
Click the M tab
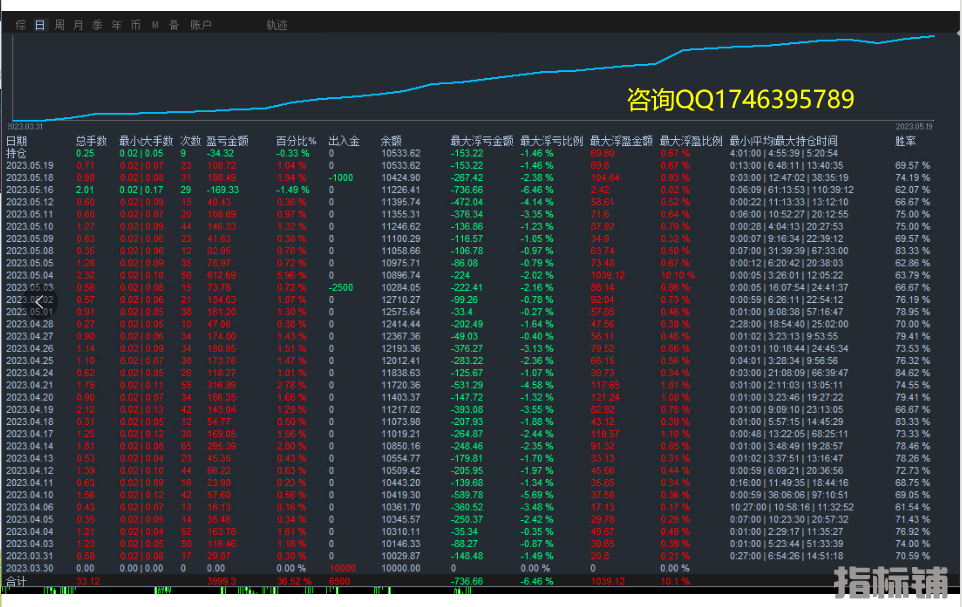point(155,25)
